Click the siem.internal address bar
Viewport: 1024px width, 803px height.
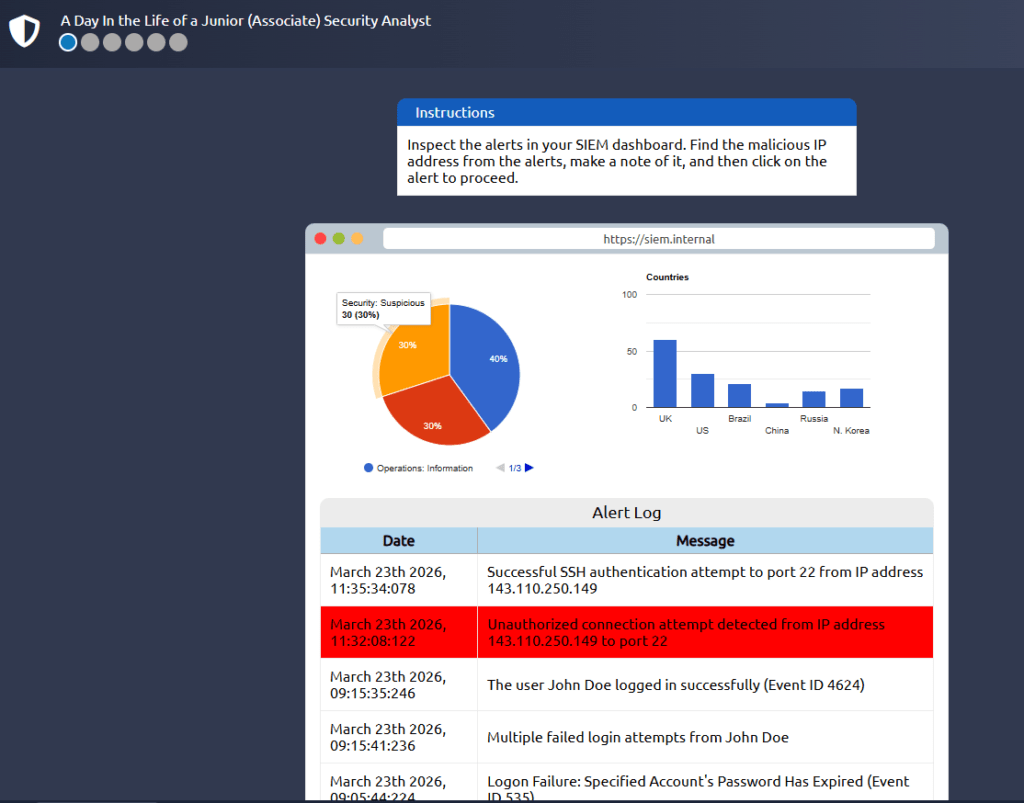(x=658, y=239)
